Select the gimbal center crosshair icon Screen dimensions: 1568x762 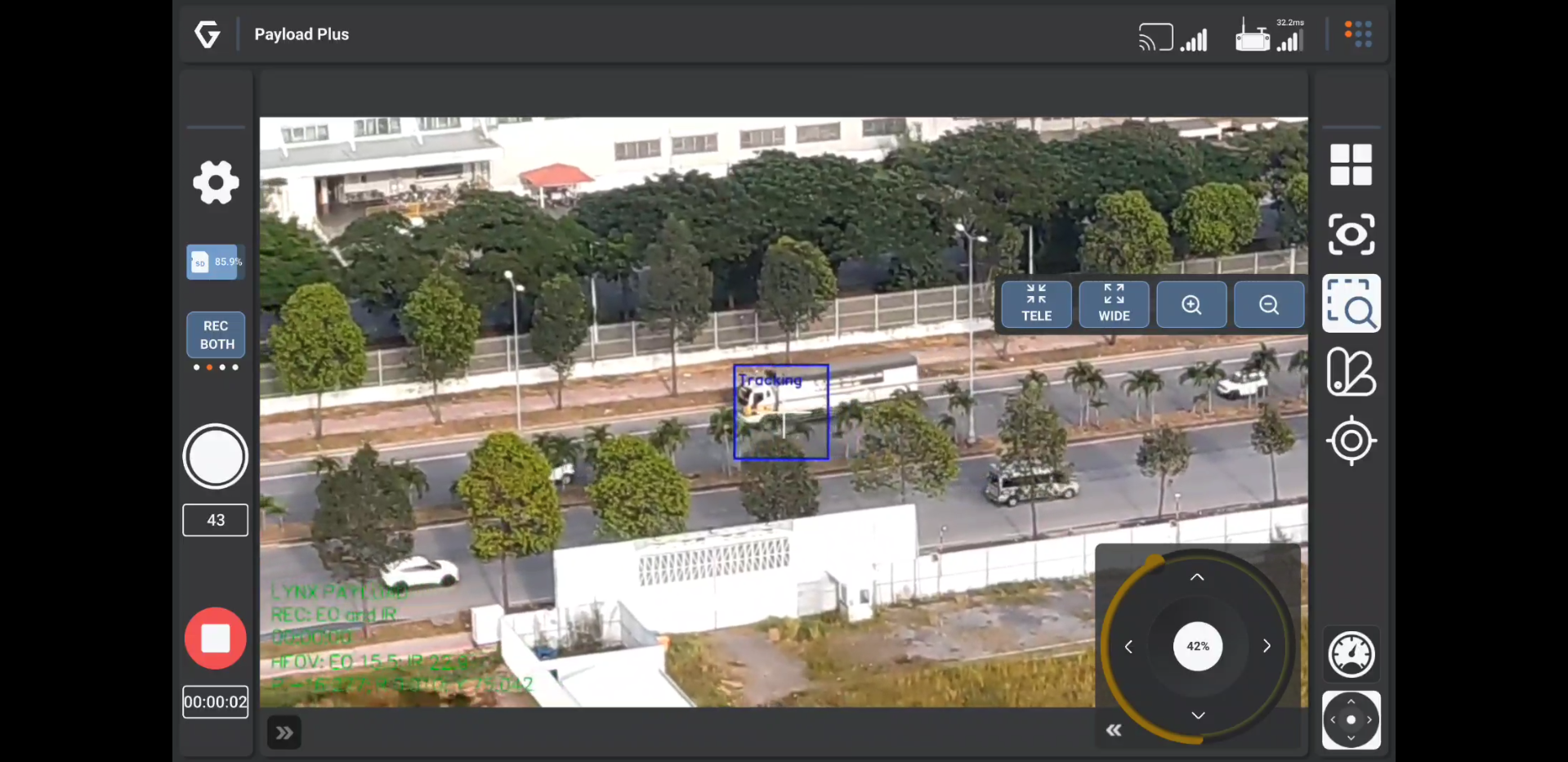pyautogui.click(x=1351, y=441)
